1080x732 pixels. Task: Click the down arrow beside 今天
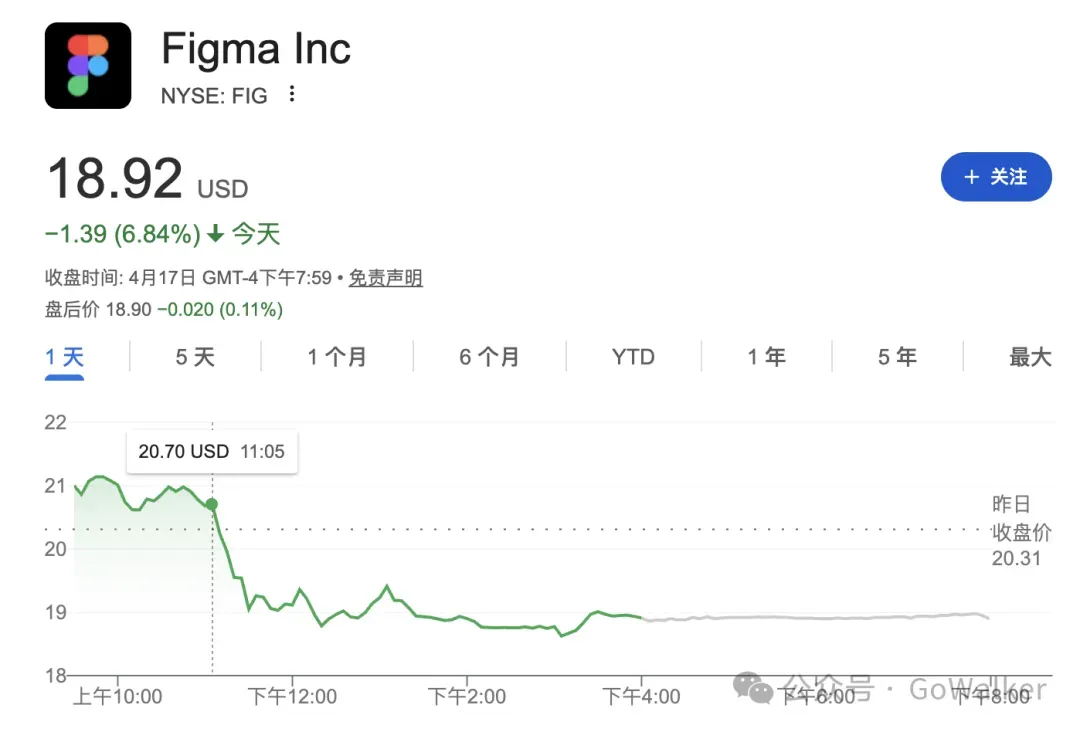pos(216,235)
